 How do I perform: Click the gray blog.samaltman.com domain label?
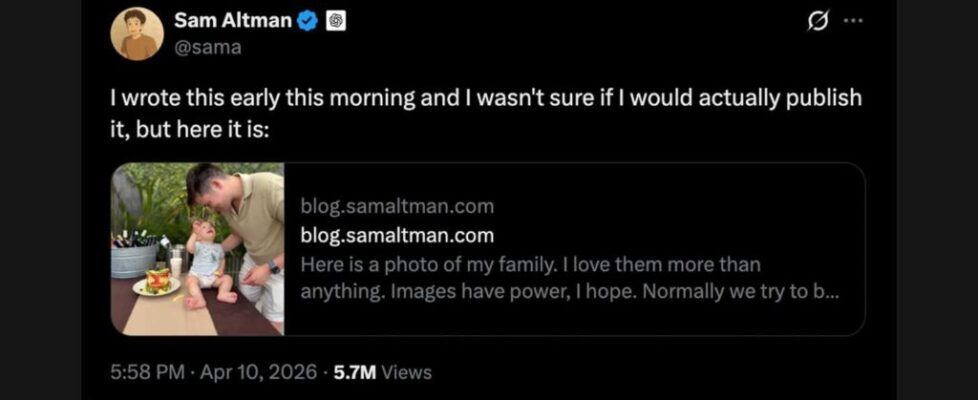coord(397,207)
